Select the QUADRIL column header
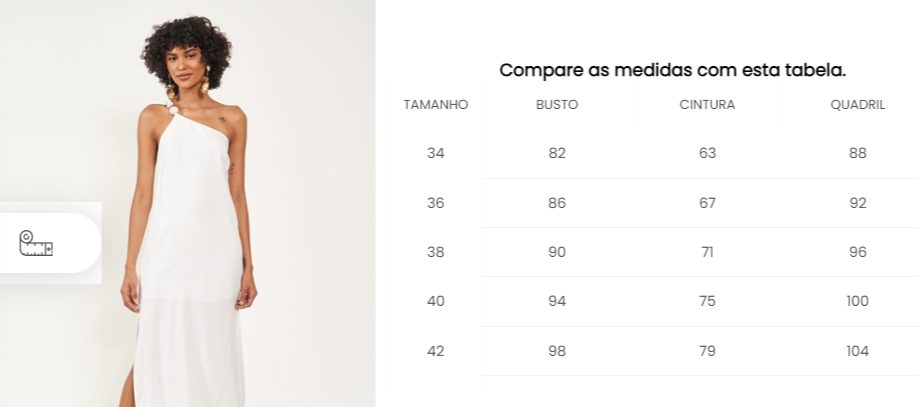 (857, 105)
